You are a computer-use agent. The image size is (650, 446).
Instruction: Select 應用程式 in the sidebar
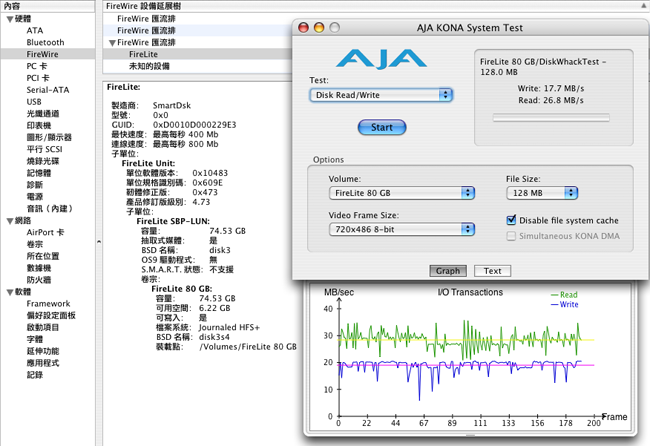pyautogui.click(x=43, y=363)
